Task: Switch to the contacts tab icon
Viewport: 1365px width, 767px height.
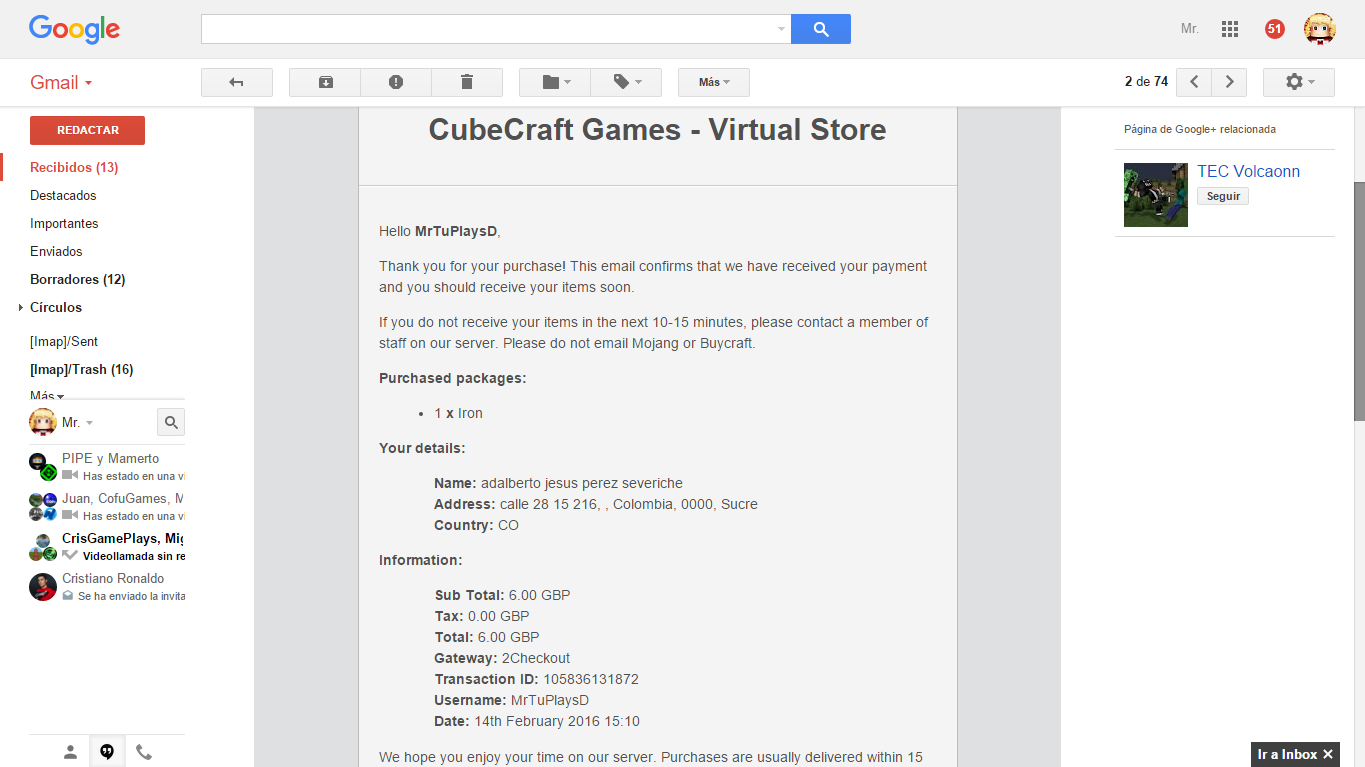Action: pos(71,752)
